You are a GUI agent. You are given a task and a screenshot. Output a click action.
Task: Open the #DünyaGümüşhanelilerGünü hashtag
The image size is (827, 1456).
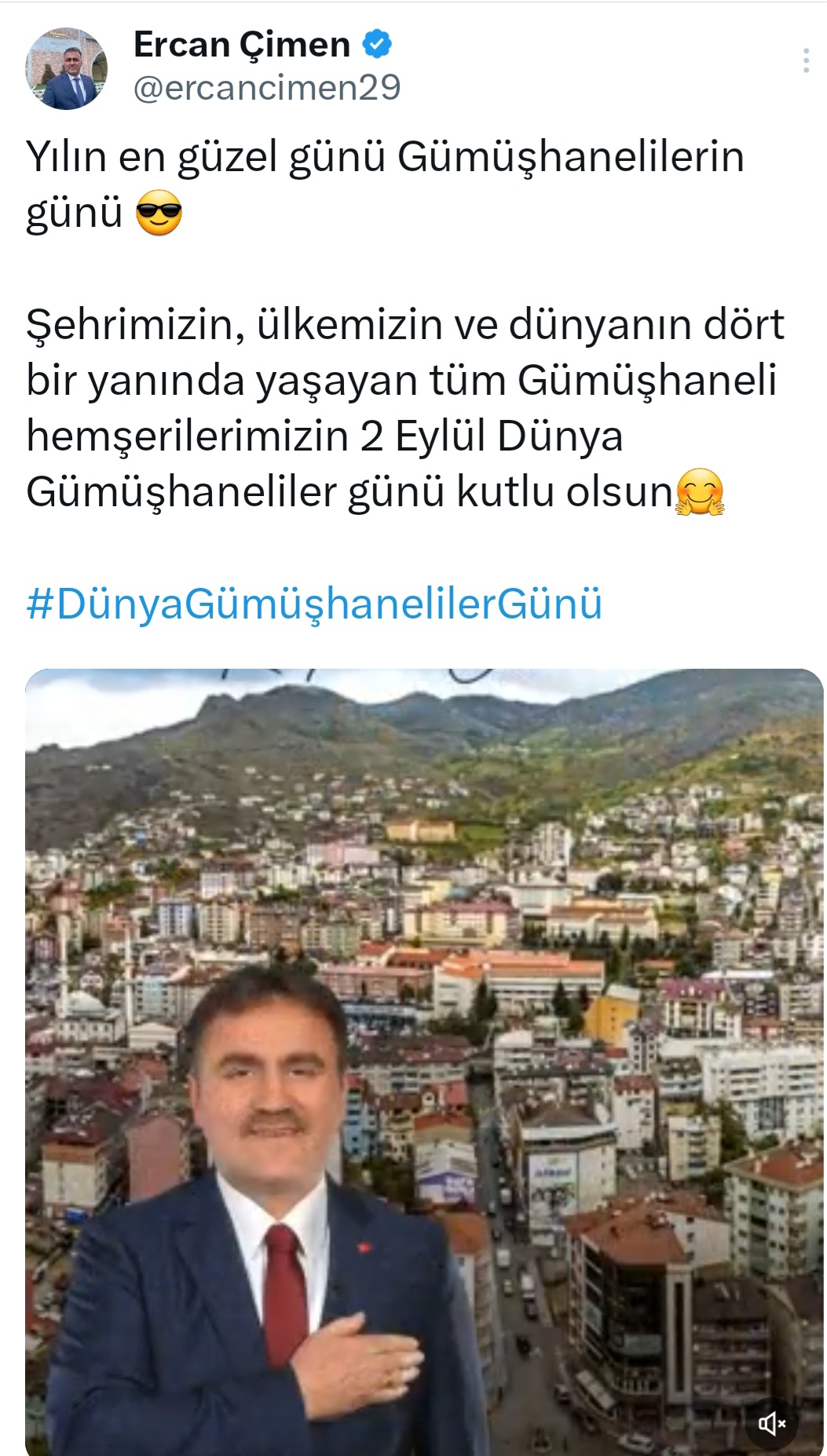coord(314,604)
